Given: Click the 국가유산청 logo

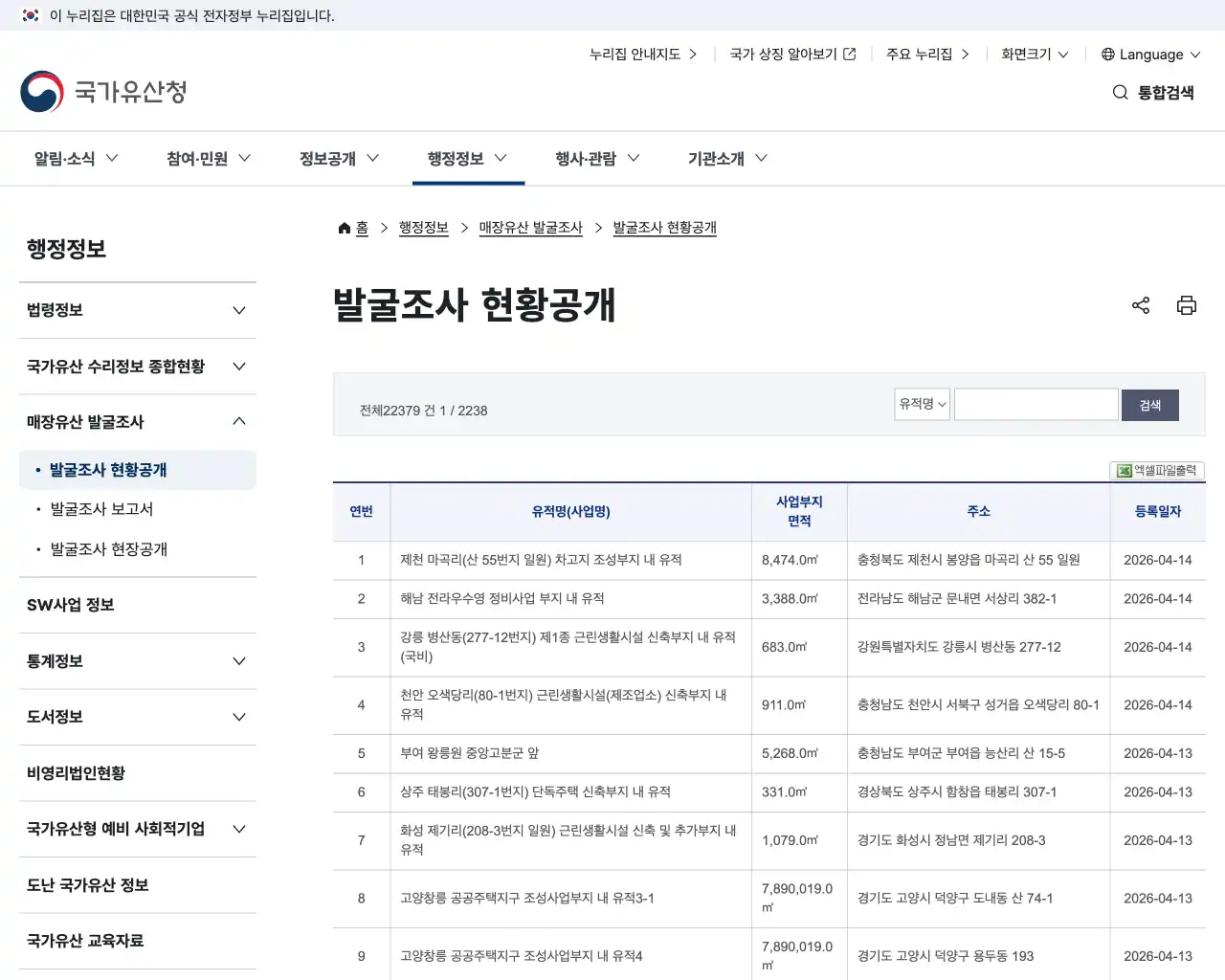Looking at the screenshot, I should click(x=103, y=92).
